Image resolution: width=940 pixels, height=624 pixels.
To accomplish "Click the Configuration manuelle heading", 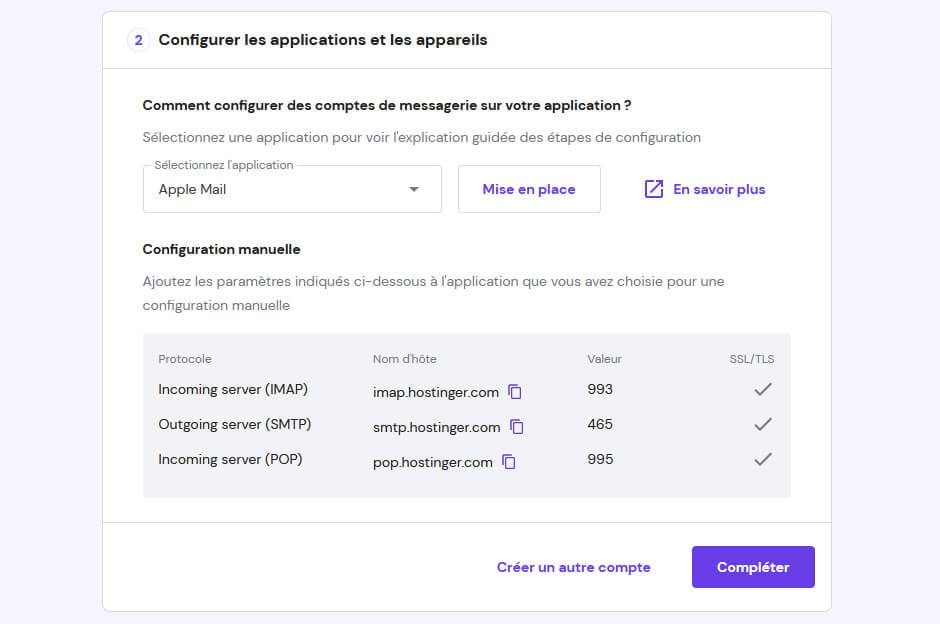I will click(221, 249).
